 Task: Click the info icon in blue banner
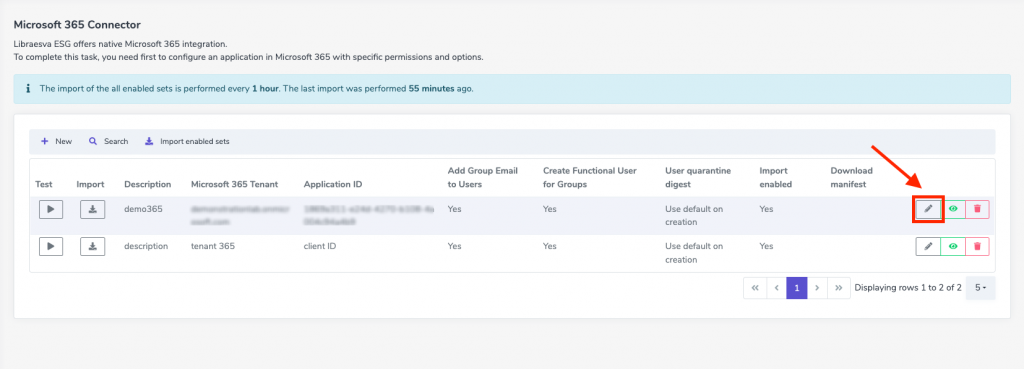[27, 88]
